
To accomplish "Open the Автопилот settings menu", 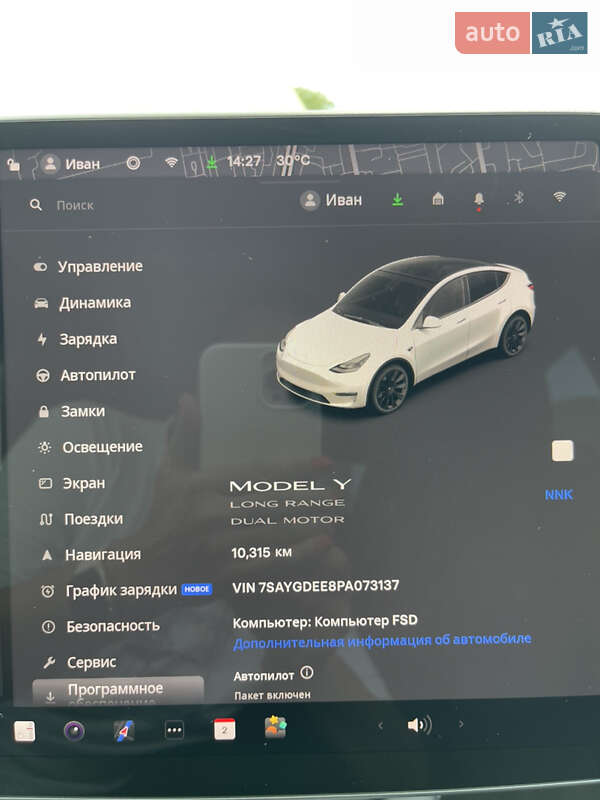I will 86,376.
